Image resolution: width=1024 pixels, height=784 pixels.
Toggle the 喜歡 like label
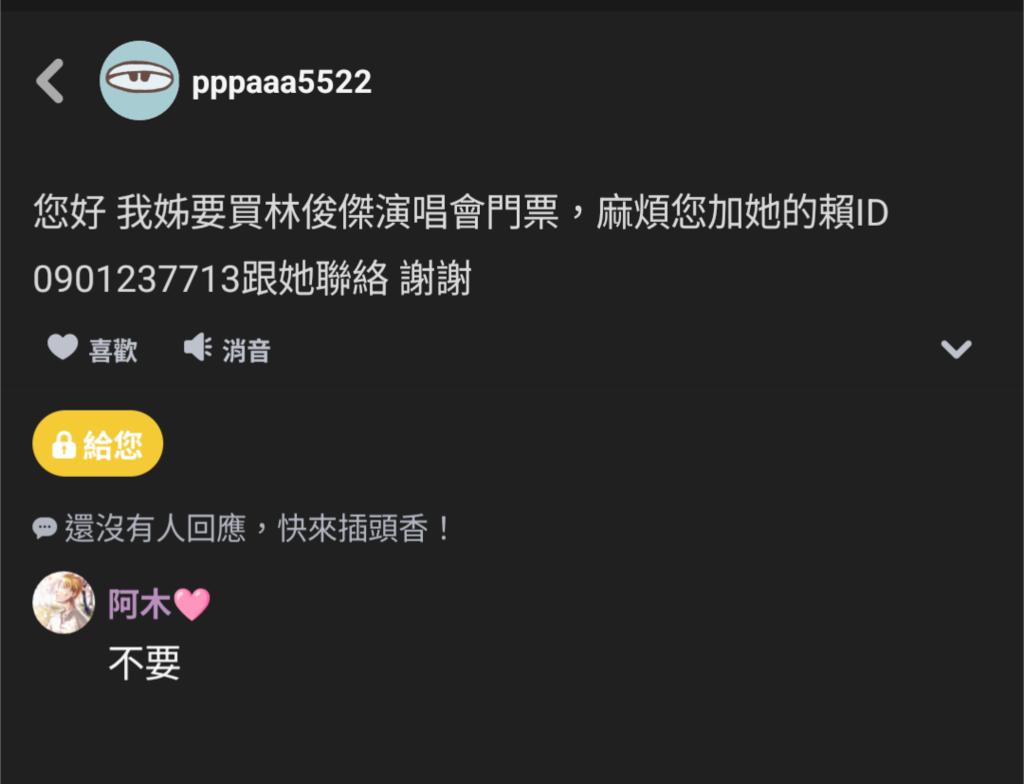(113, 350)
